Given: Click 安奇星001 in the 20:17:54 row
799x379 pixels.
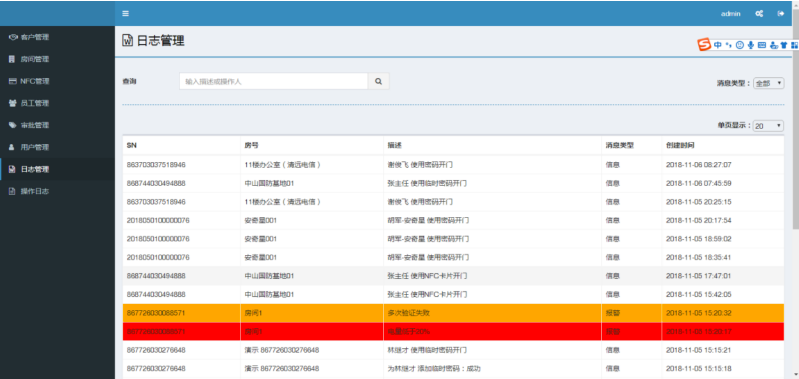Looking at the screenshot, I should tap(260, 220).
